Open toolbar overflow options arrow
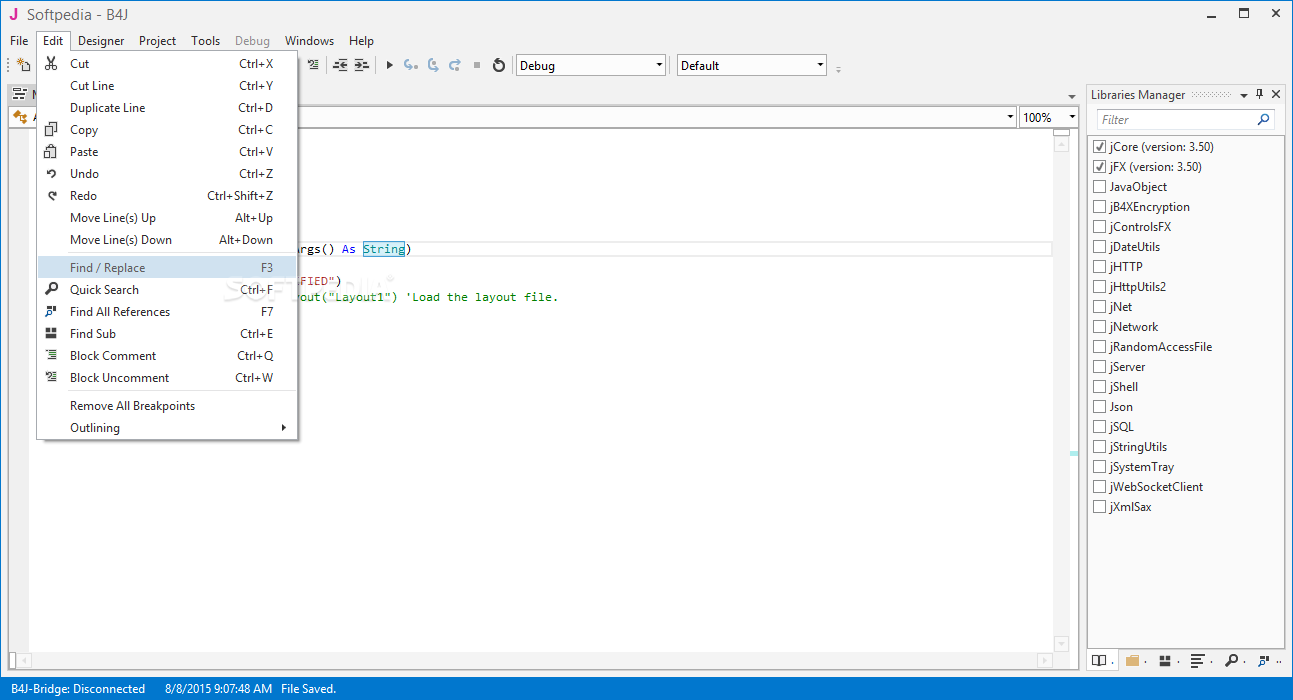This screenshot has height=700, width=1293. pos(838,69)
